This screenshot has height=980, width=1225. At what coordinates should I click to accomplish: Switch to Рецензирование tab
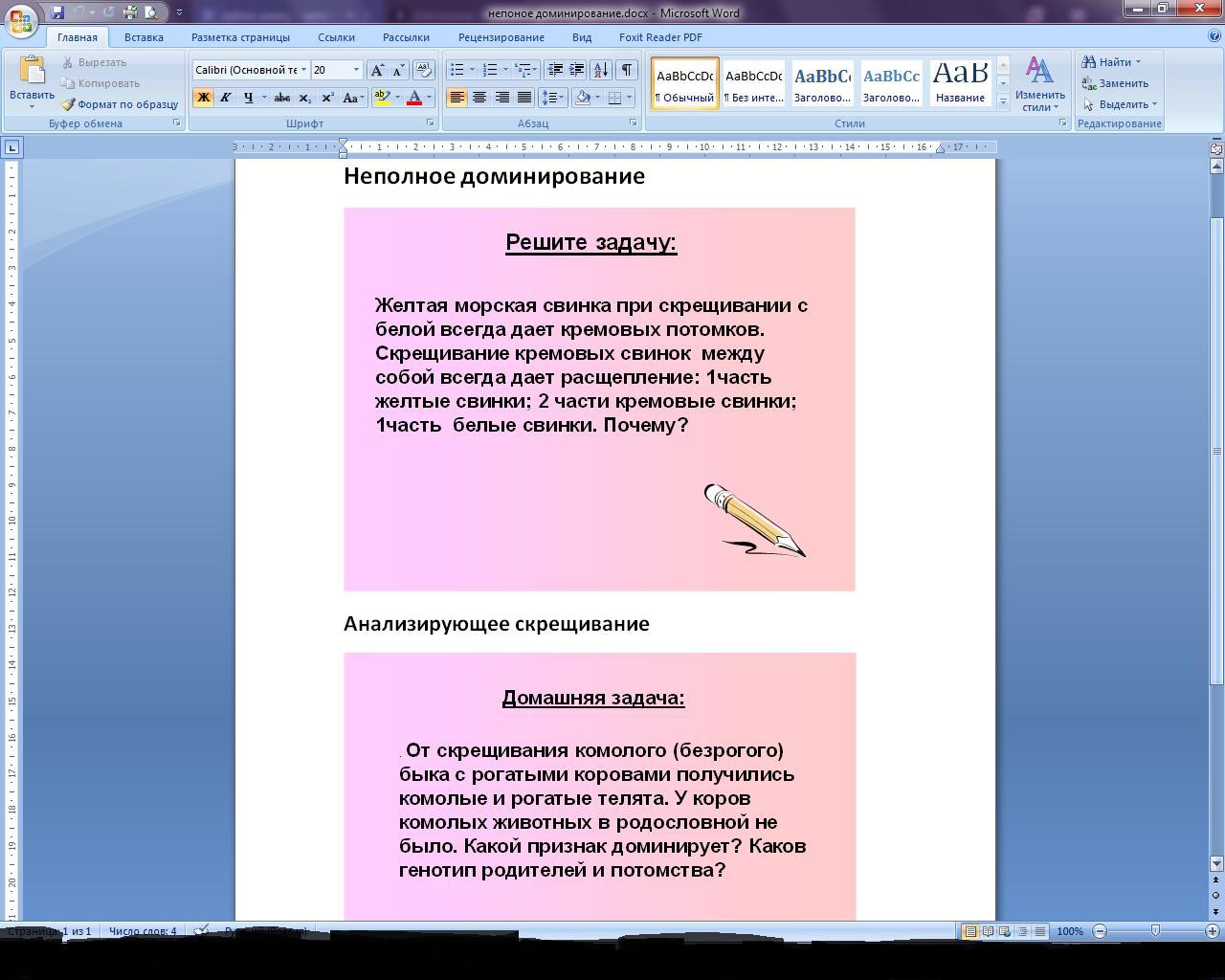point(501,37)
